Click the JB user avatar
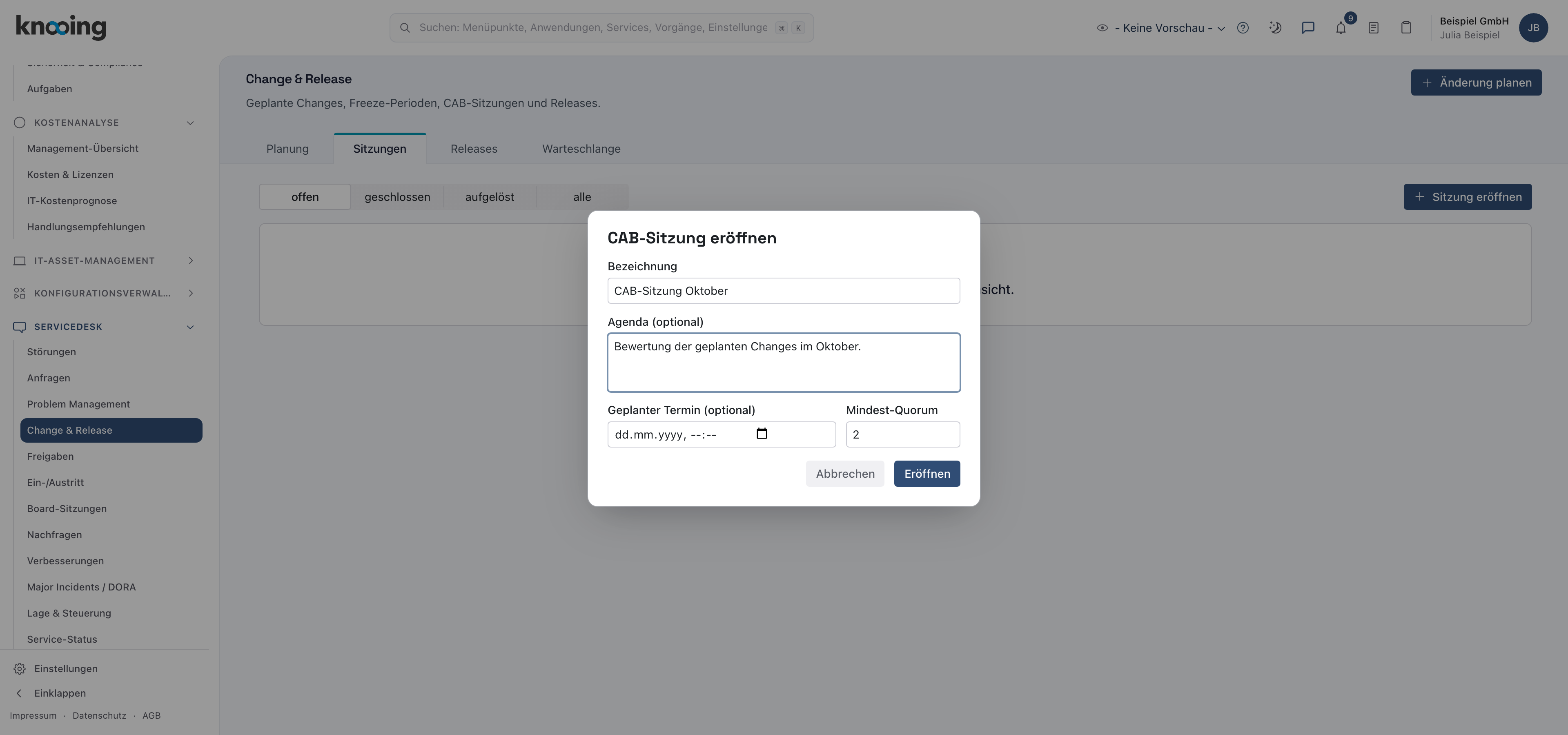 point(1533,28)
